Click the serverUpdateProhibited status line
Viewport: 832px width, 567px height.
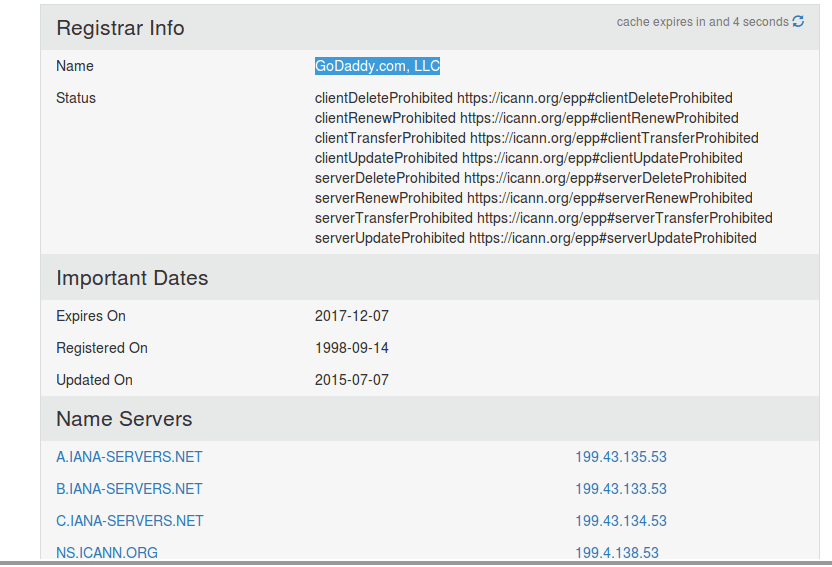(x=535, y=238)
